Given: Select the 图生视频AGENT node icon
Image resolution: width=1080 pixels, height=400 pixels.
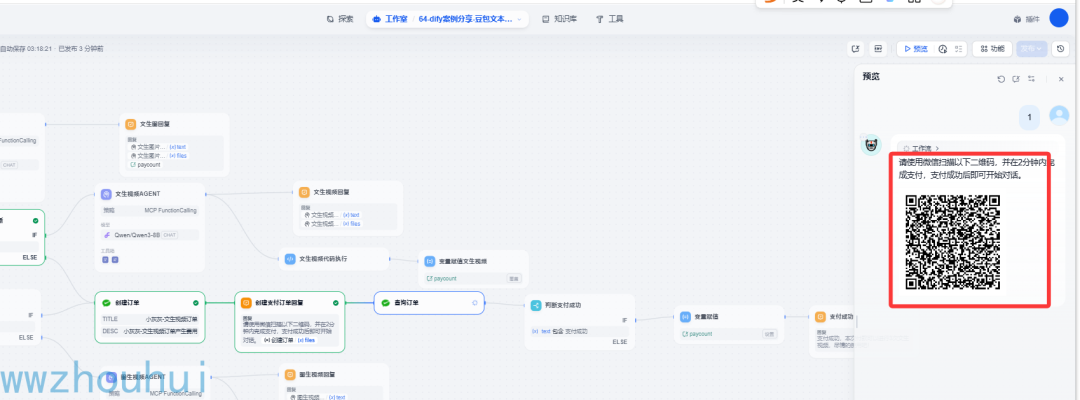Looking at the screenshot, I should 111,377.
